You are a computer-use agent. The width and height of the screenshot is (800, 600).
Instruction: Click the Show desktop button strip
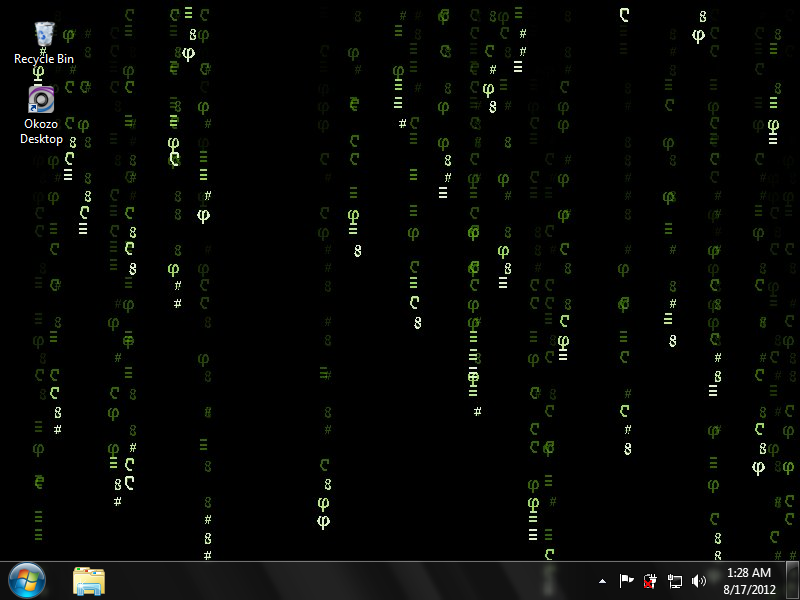792,581
